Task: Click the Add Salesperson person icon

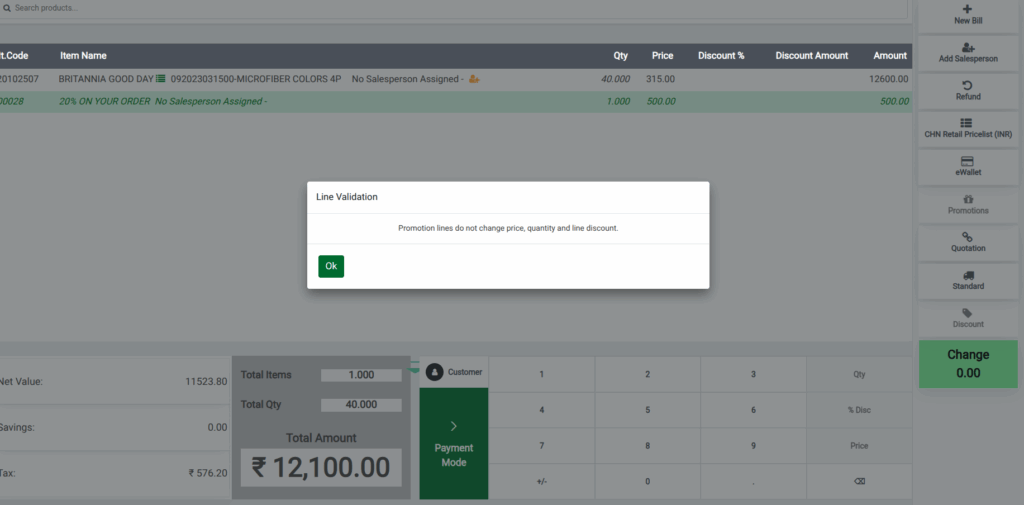Action: (968, 48)
